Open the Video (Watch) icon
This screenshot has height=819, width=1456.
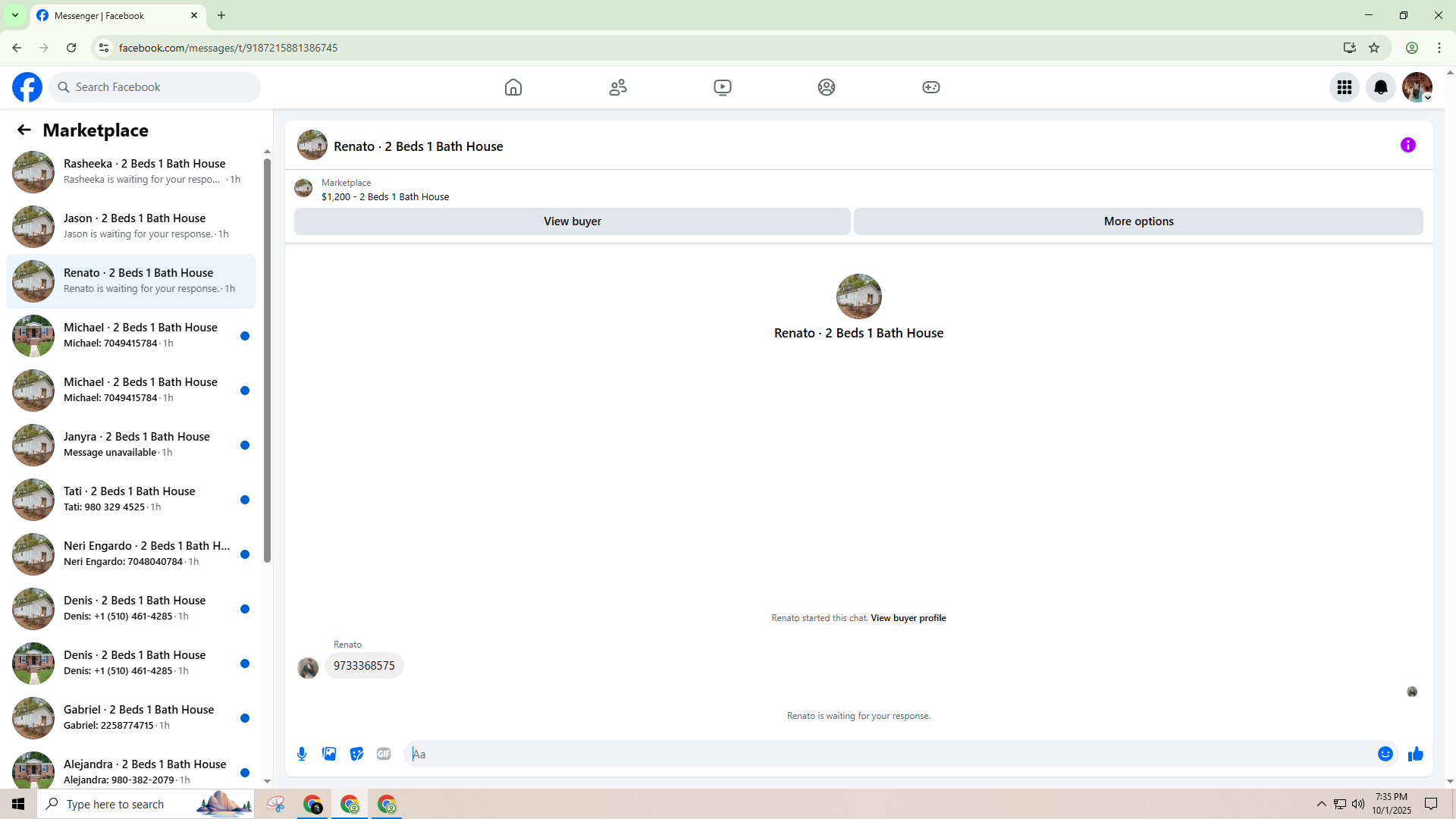[x=723, y=87]
